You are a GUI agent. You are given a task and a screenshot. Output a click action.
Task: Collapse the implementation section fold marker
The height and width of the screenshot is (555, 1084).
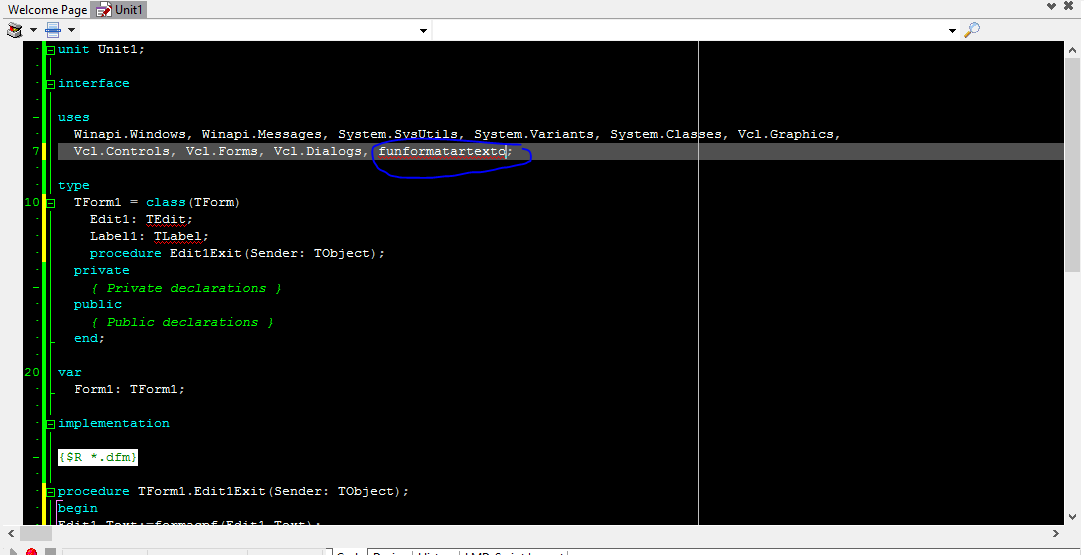50,424
